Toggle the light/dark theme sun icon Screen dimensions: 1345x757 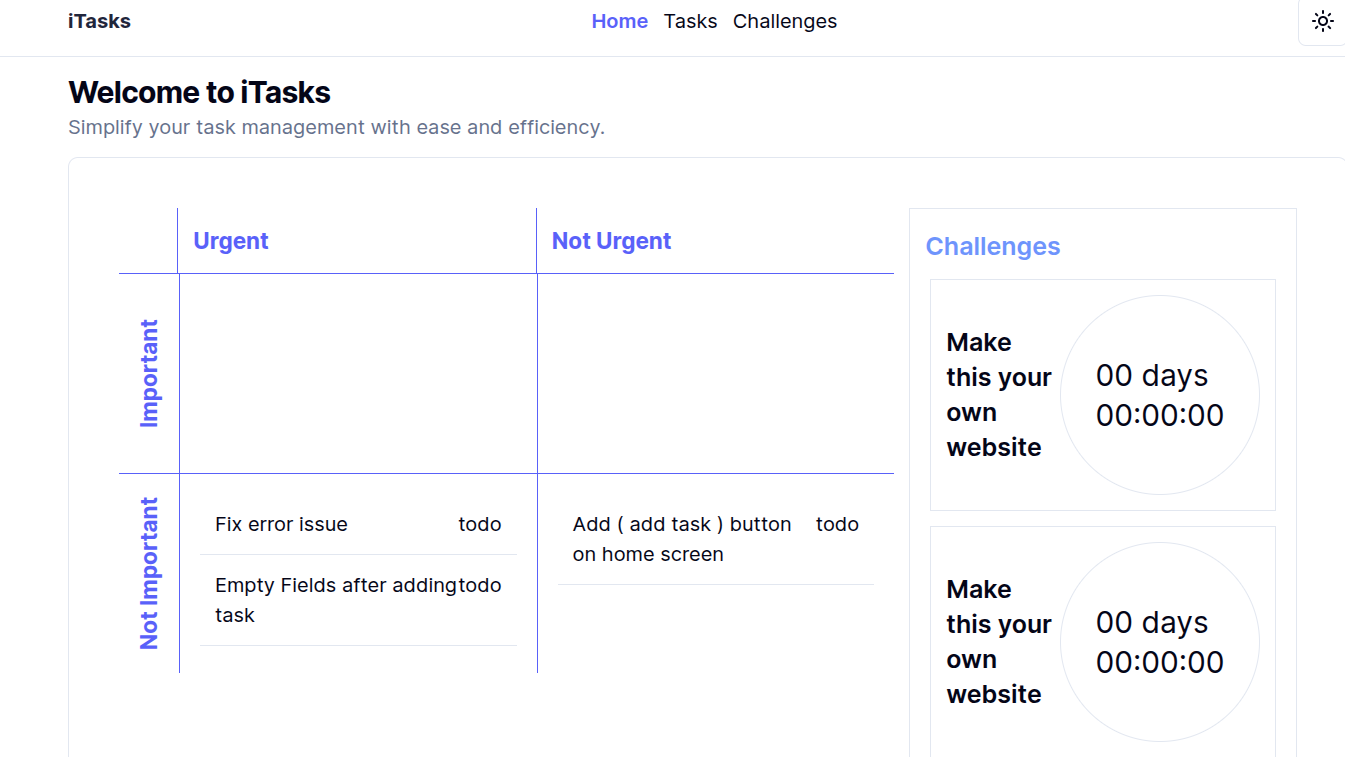click(1322, 22)
